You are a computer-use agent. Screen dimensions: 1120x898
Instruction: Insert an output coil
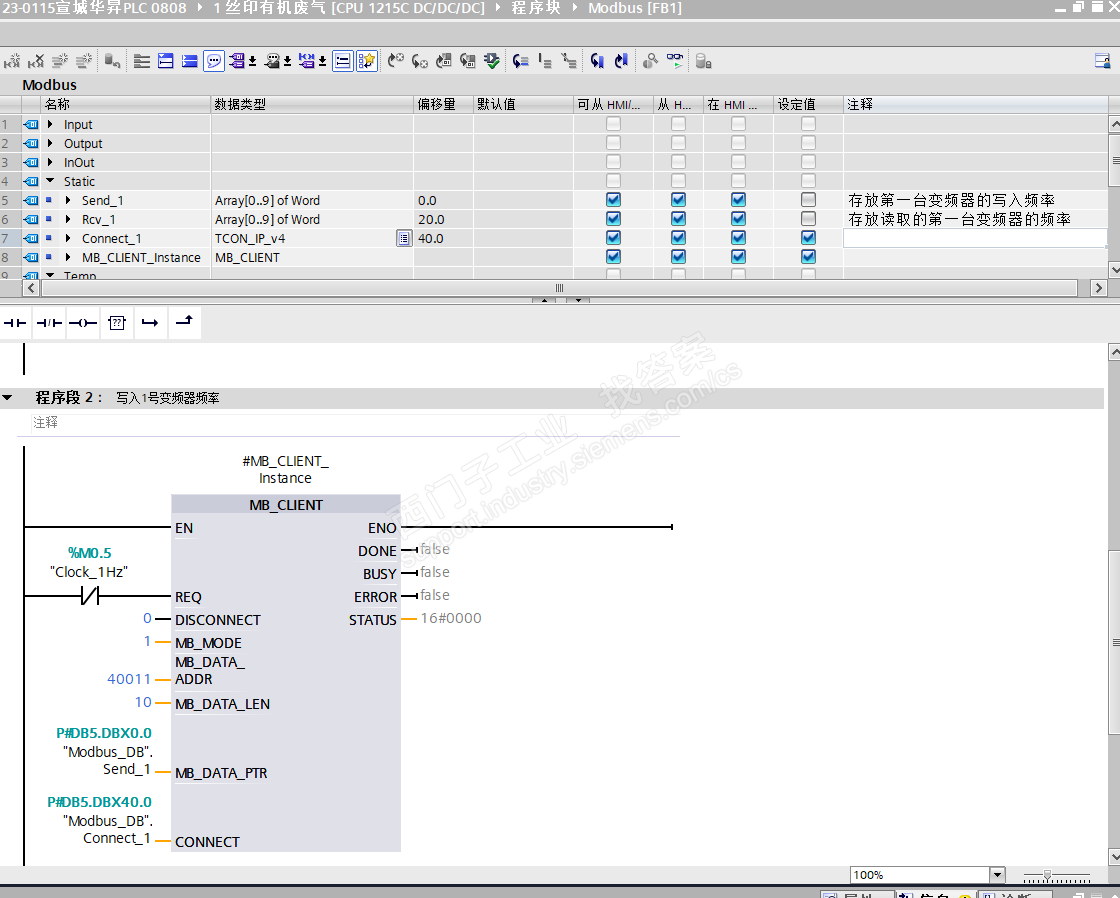pos(83,323)
